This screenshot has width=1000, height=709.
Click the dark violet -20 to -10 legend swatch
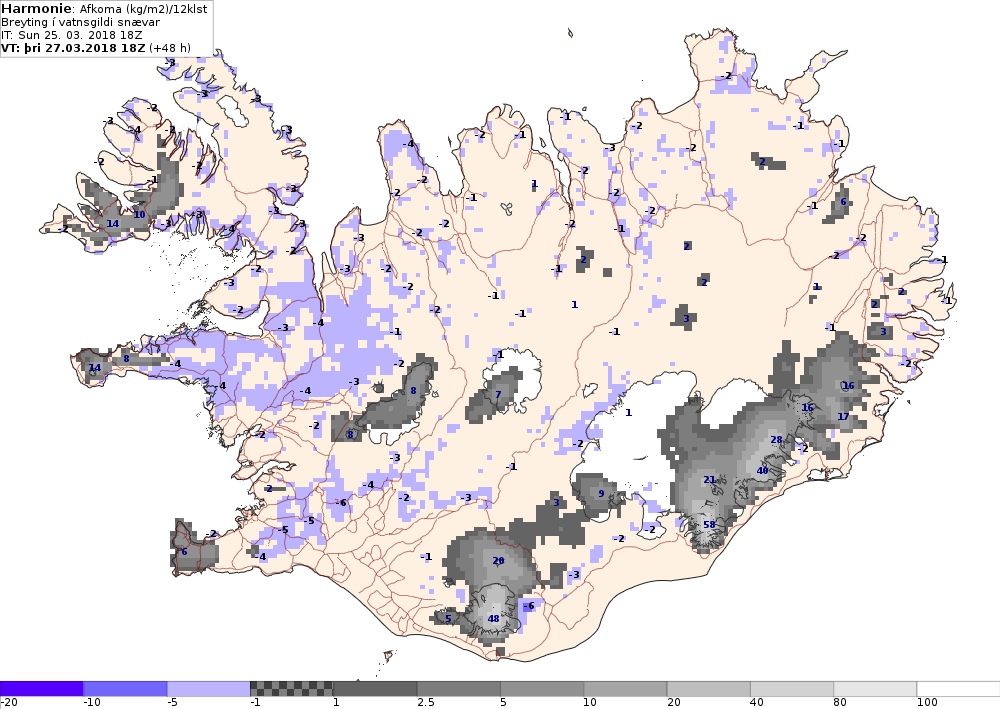point(41,689)
